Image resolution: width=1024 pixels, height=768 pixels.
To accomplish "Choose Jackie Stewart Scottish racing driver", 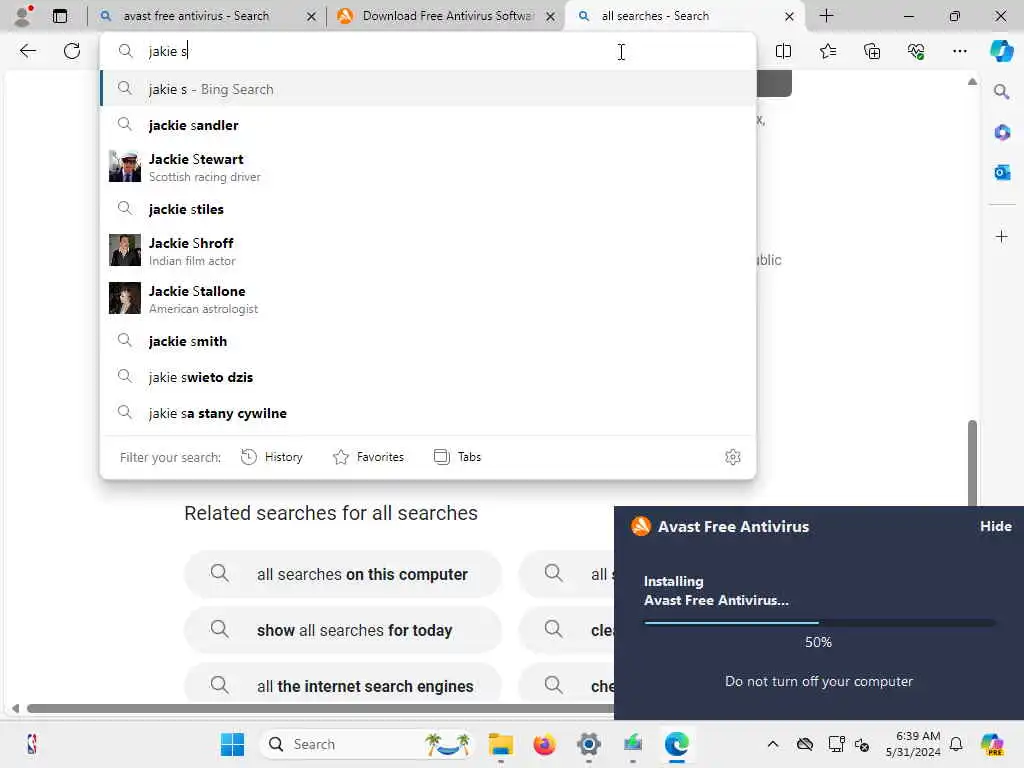I will click(x=428, y=167).
